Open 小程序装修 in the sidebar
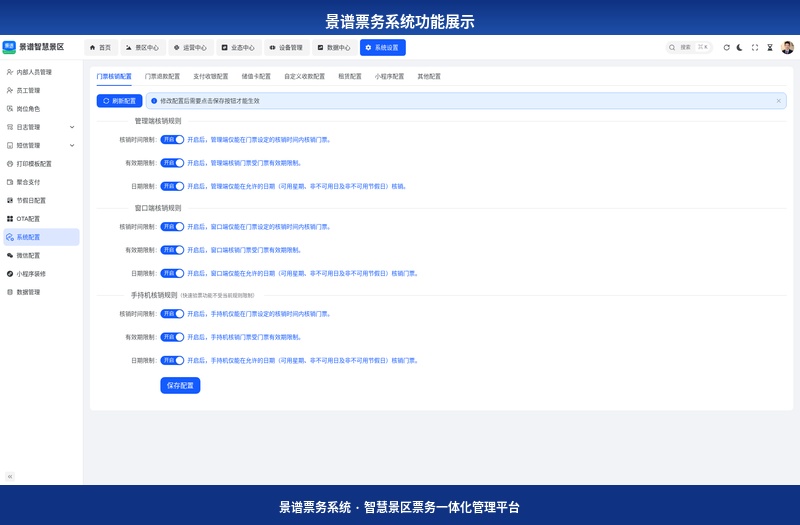The image size is (800, 525). (41, 274)
